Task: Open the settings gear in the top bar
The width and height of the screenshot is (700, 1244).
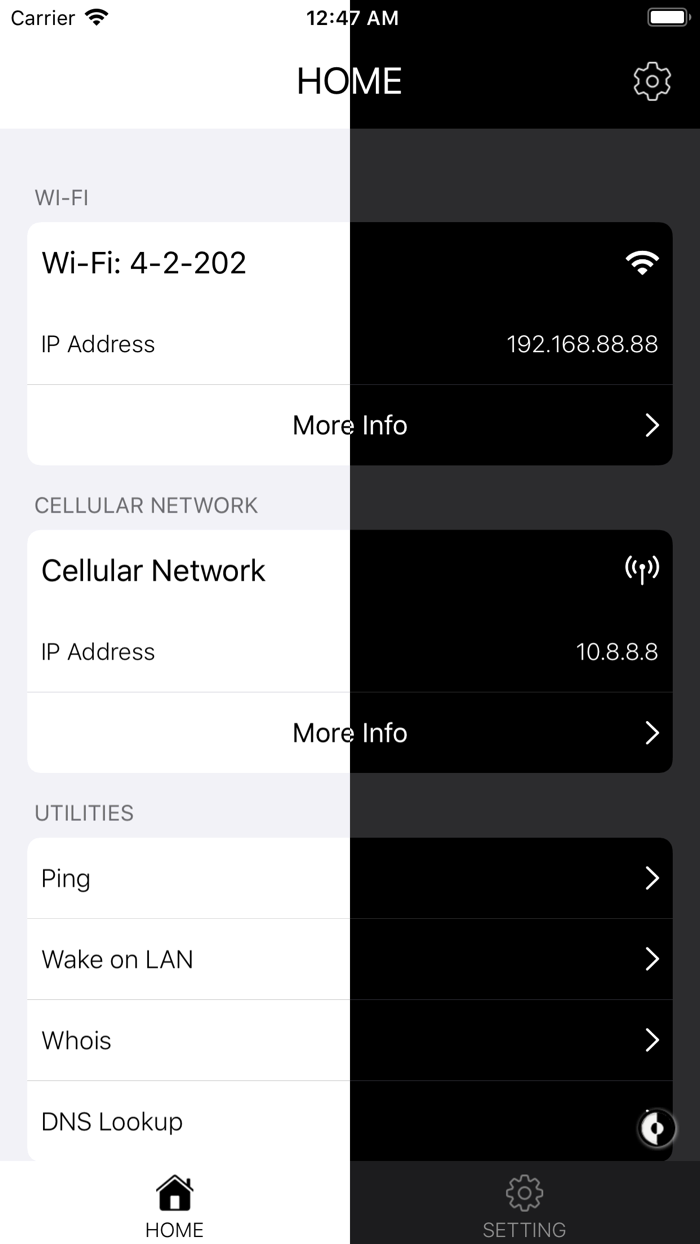Action: coord(652,81)
